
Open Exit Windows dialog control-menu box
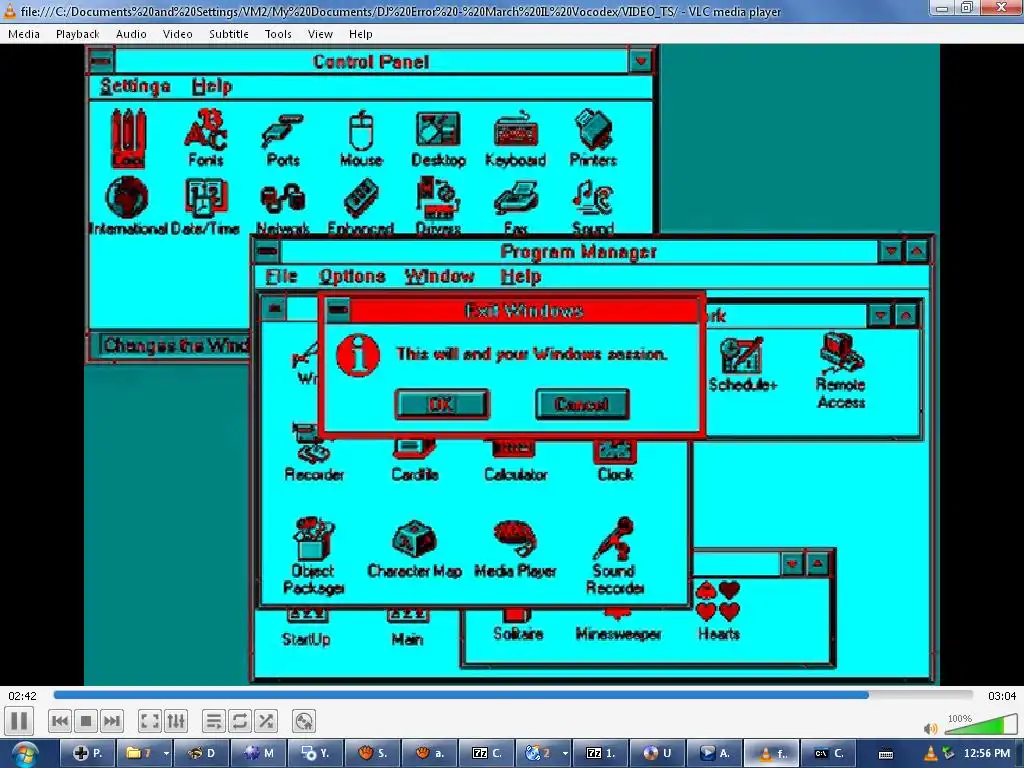[x=338, y=310]
